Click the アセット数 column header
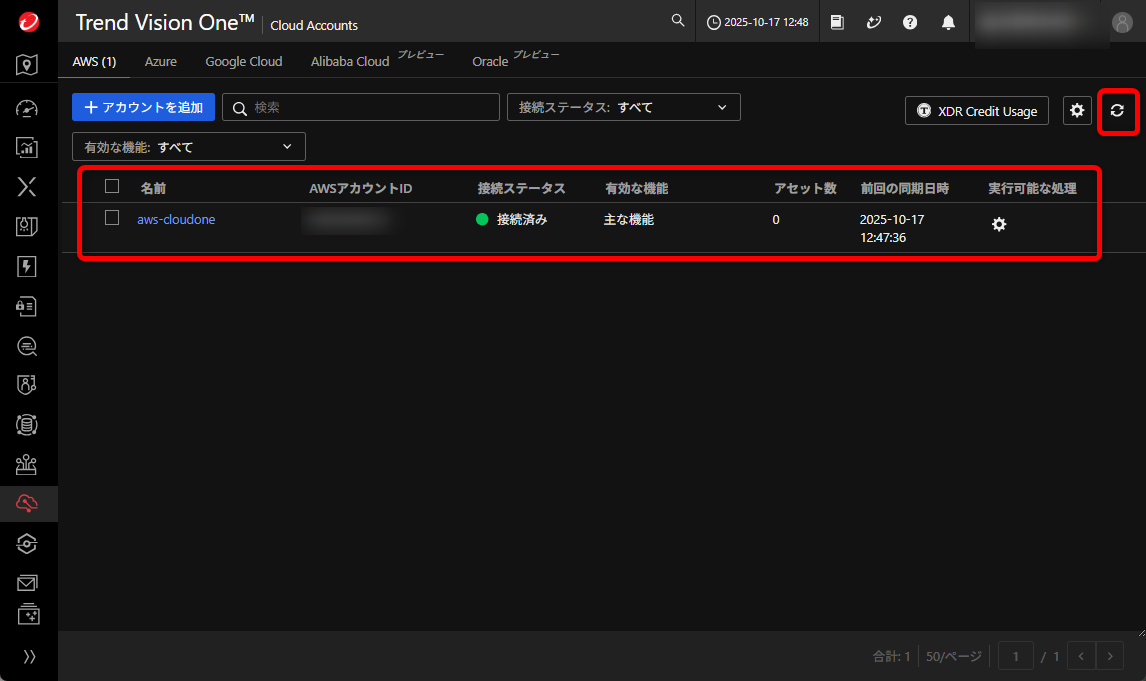The height and width of the screenshot is (681, 1146). [805, 189]
